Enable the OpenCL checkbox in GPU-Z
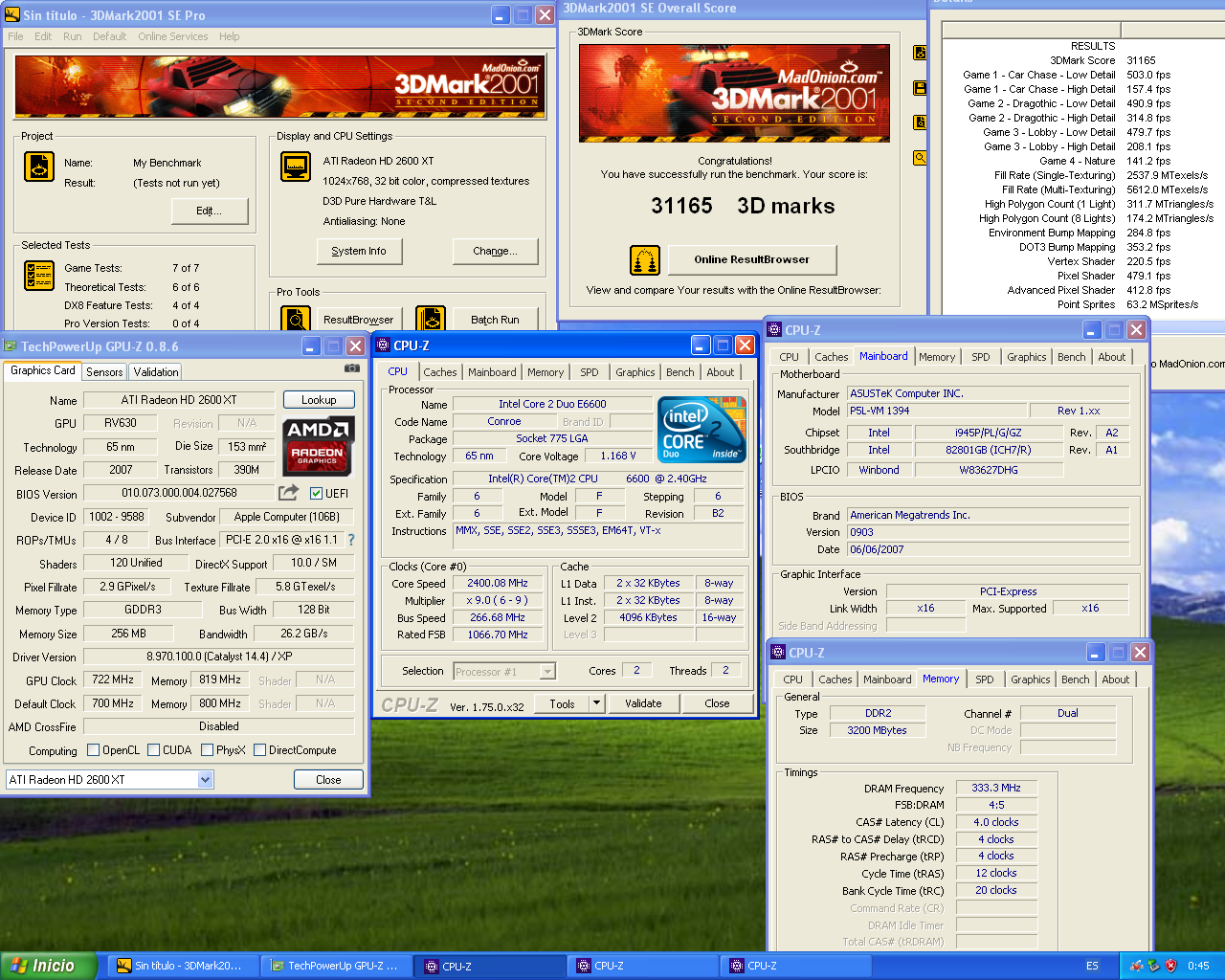Viewport: 1225px width, 980px height. tap(93, 750)
